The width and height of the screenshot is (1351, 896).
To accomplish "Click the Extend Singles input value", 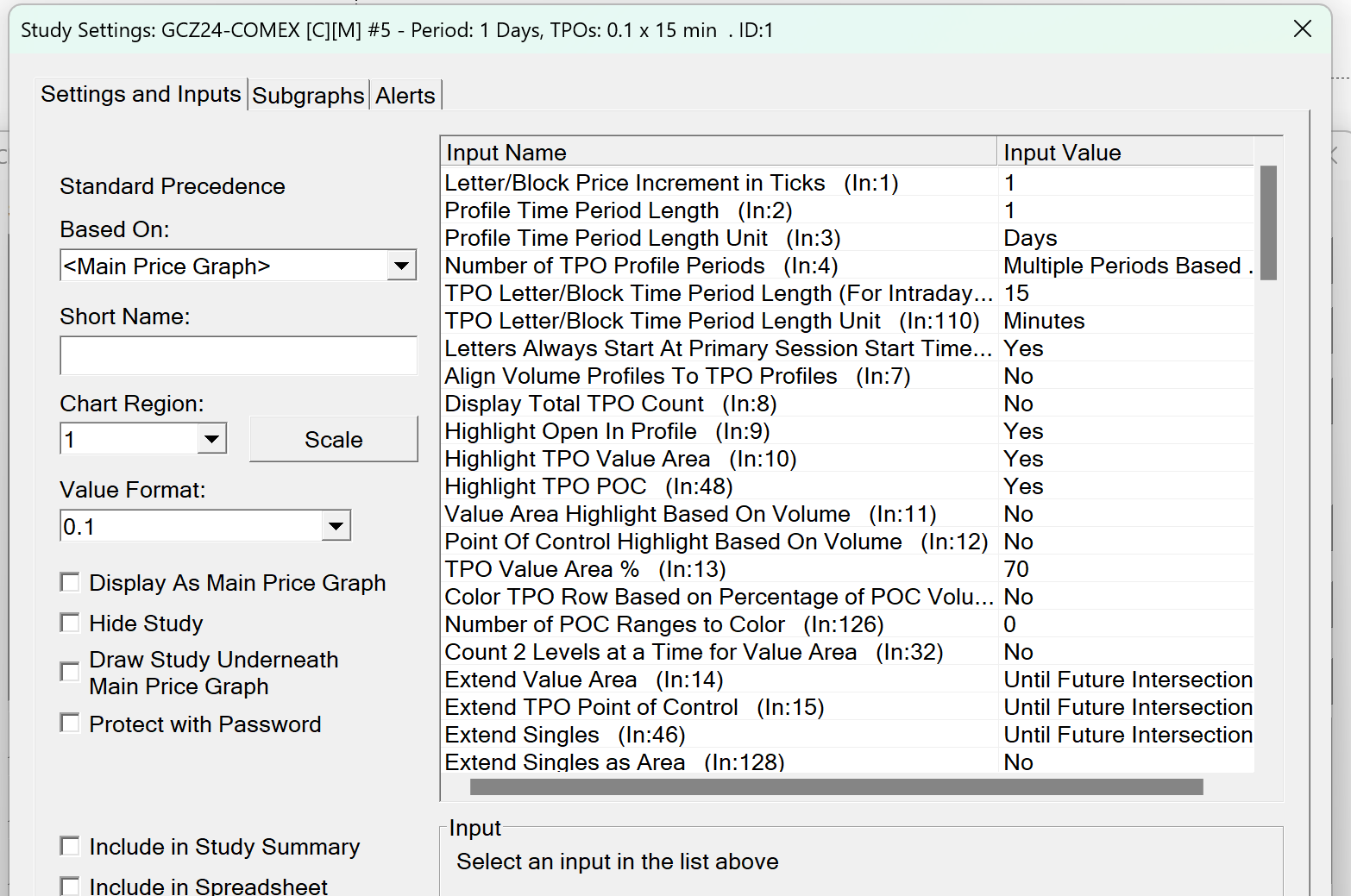I will click(1127, 735).
